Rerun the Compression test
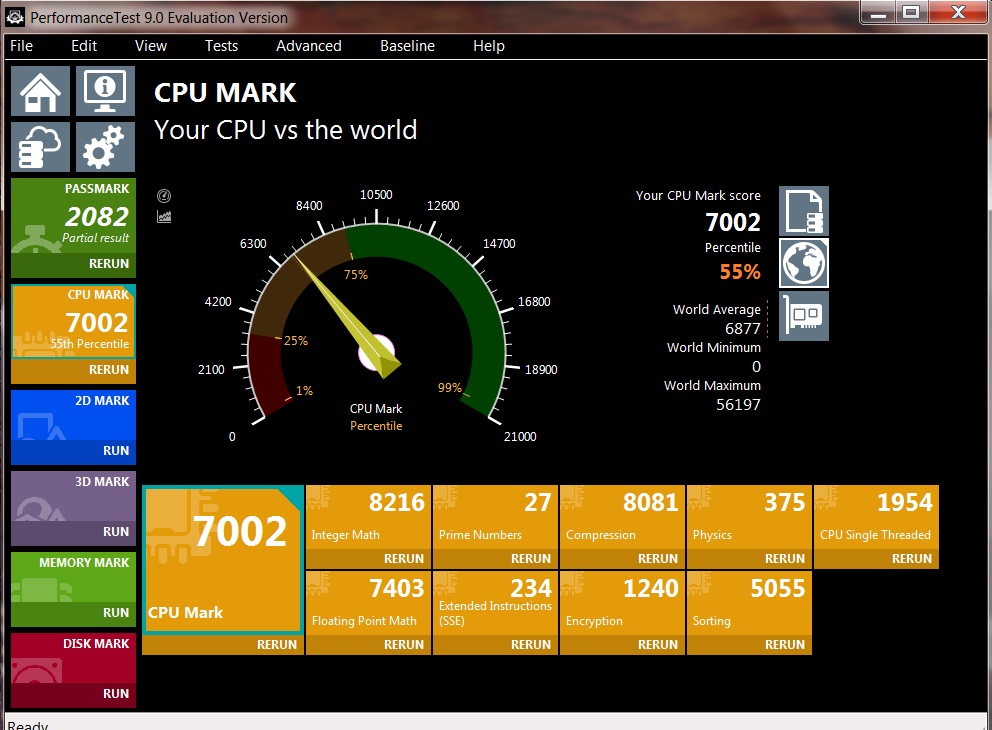This screenshot has width=992, height=730. click(623, 559)
